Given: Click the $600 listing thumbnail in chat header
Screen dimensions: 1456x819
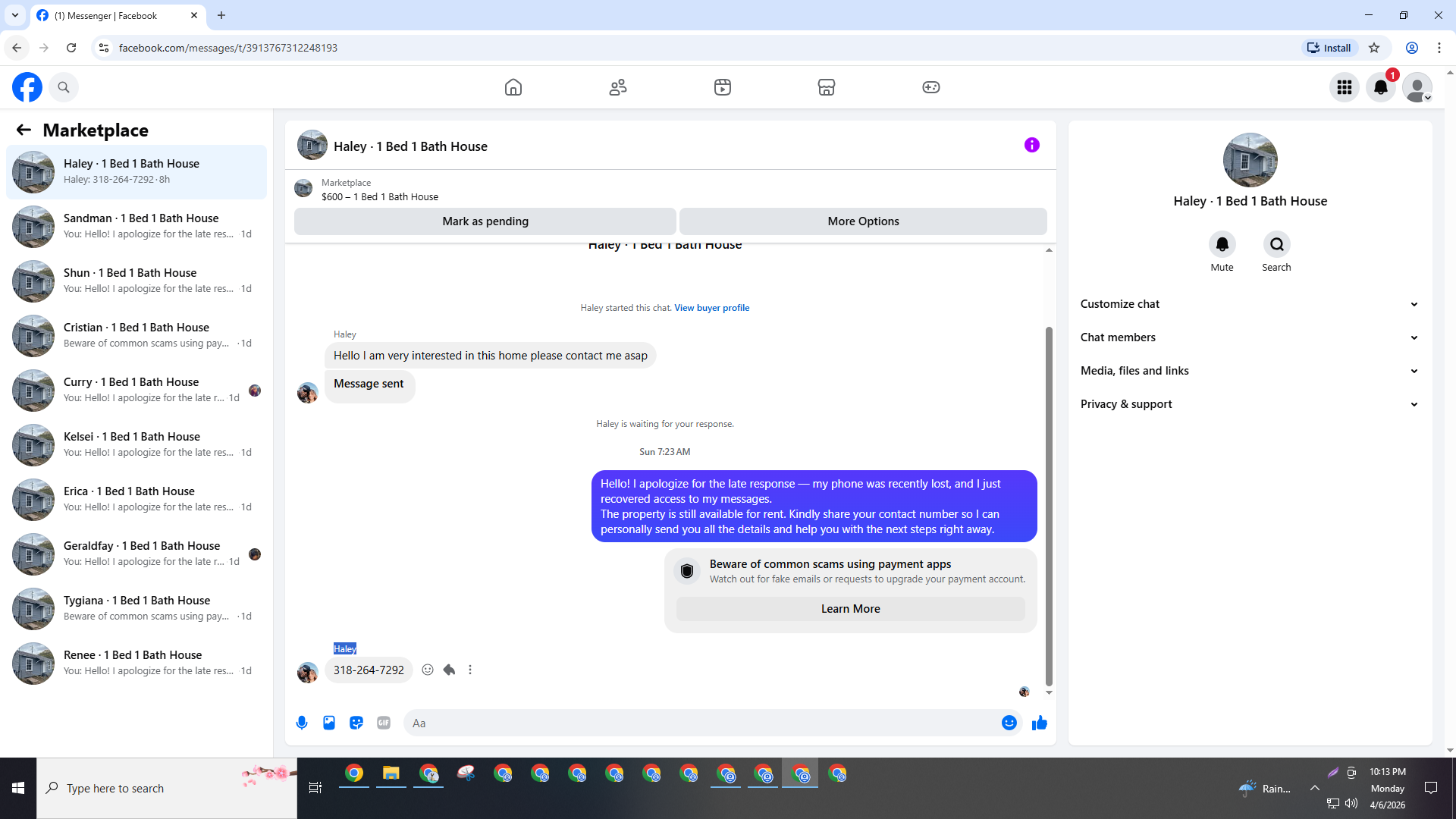Looking at the screenshot, I should tap(303, 189).
